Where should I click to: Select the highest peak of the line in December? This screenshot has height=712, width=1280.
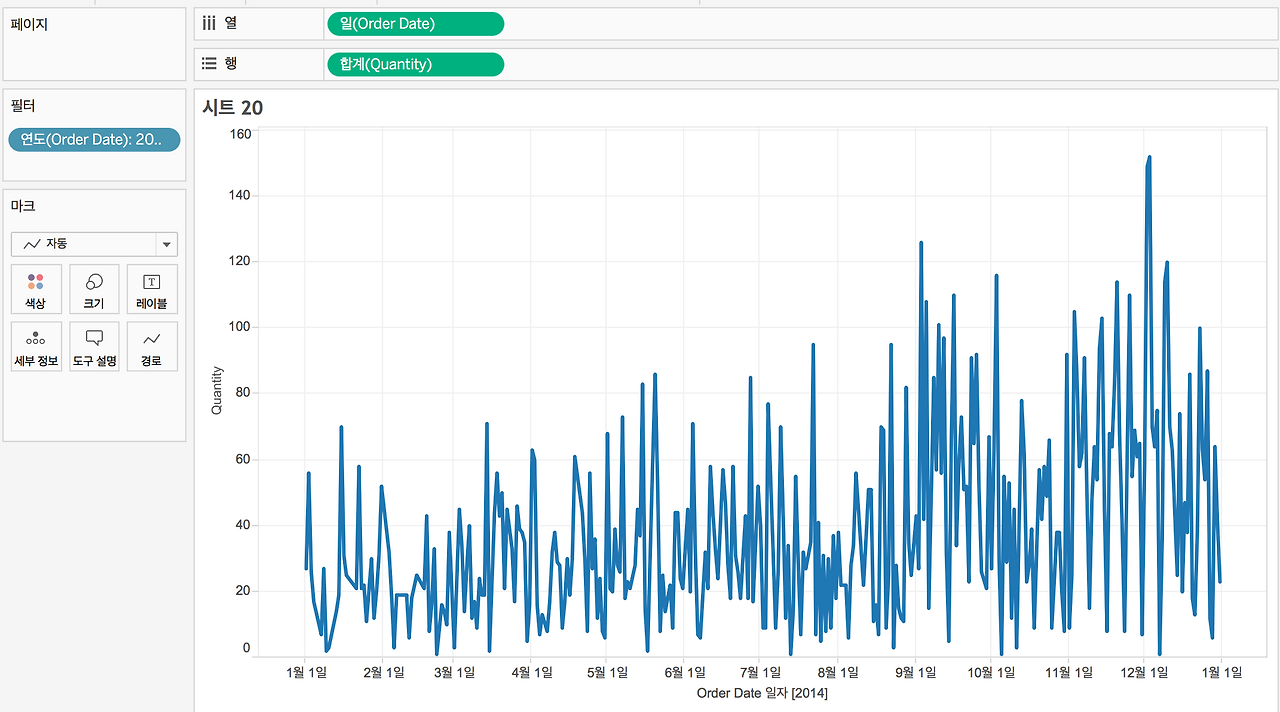pyautogui.click(x=1150, y=157)
